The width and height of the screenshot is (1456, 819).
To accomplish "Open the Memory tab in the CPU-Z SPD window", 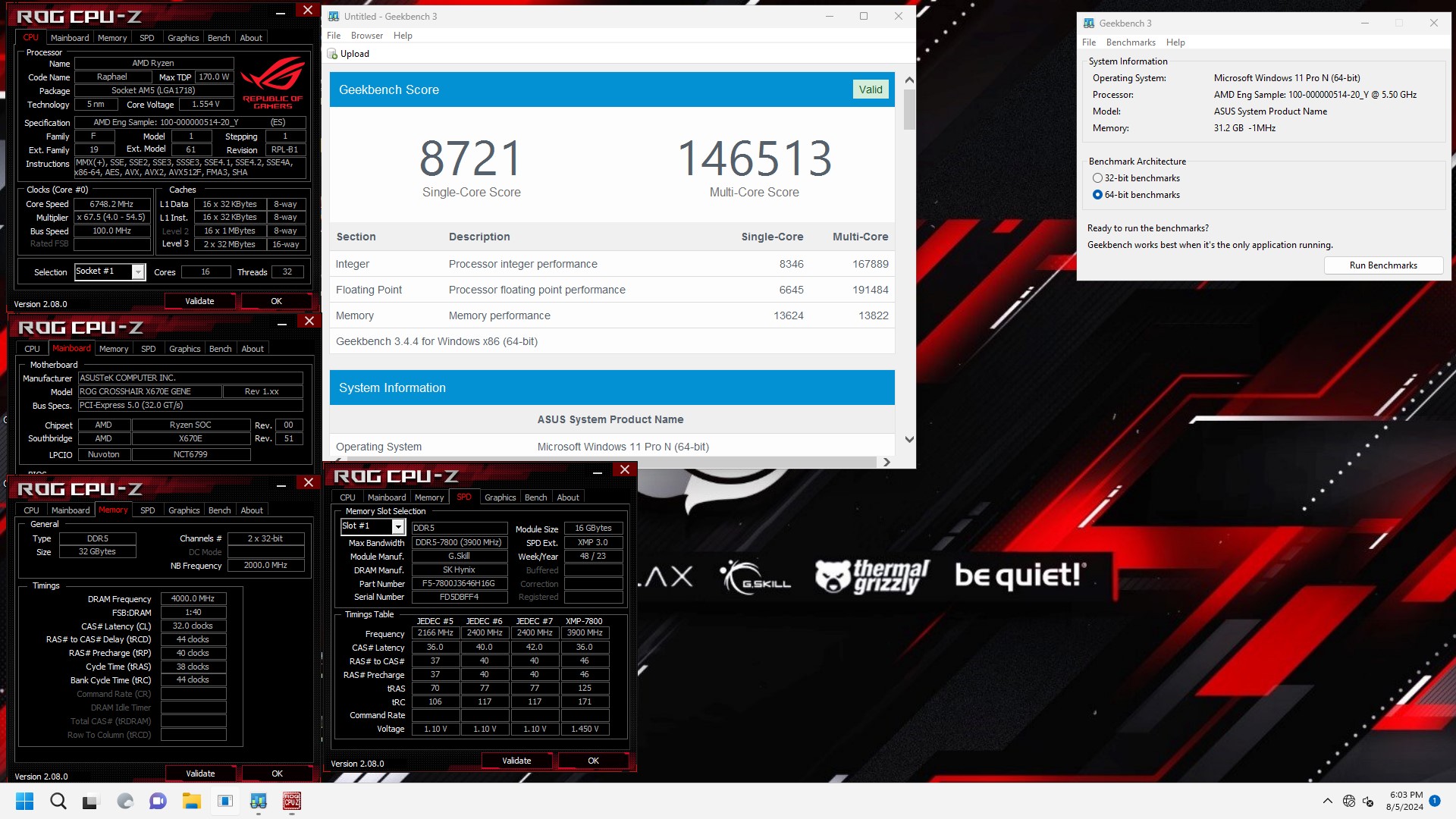I will (429, 497).
